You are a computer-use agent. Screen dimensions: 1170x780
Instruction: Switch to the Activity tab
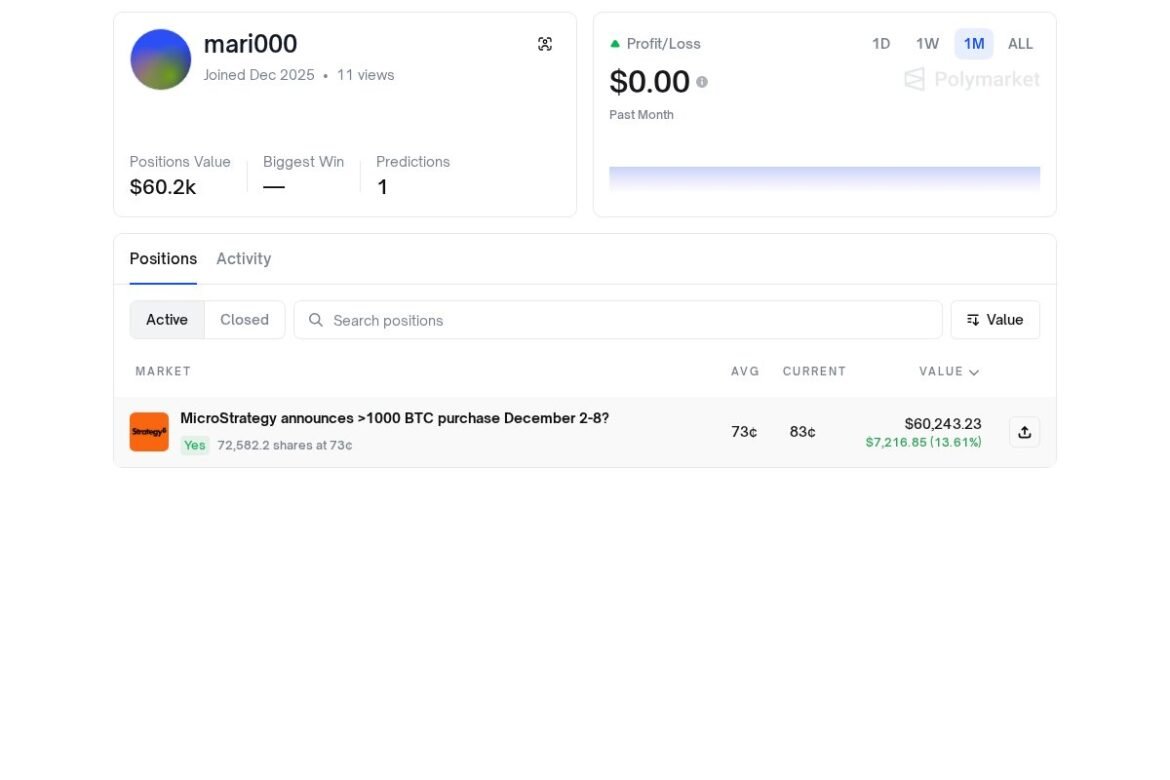coord(243,258)
